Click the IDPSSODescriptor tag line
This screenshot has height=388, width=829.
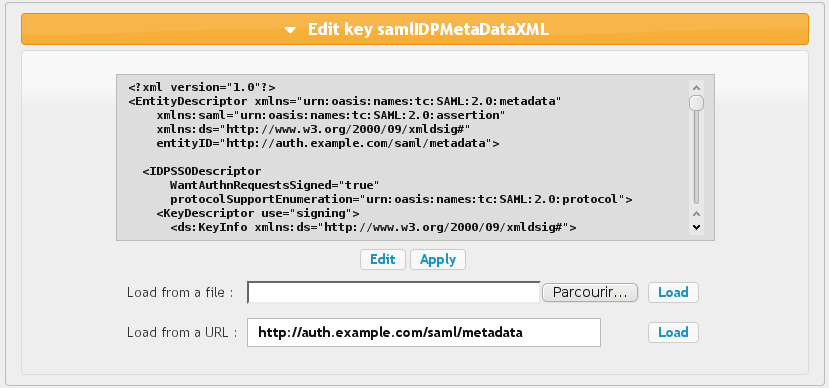[x=202, y=171]
